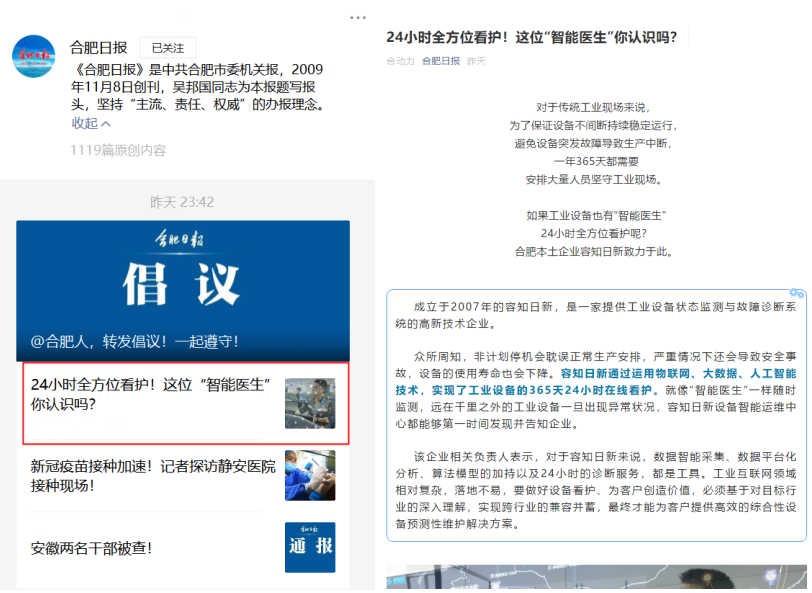Screen dimensions: 812x593
Task: Open the 1119篇原创内容 original articles list
Action: [118, 150]
